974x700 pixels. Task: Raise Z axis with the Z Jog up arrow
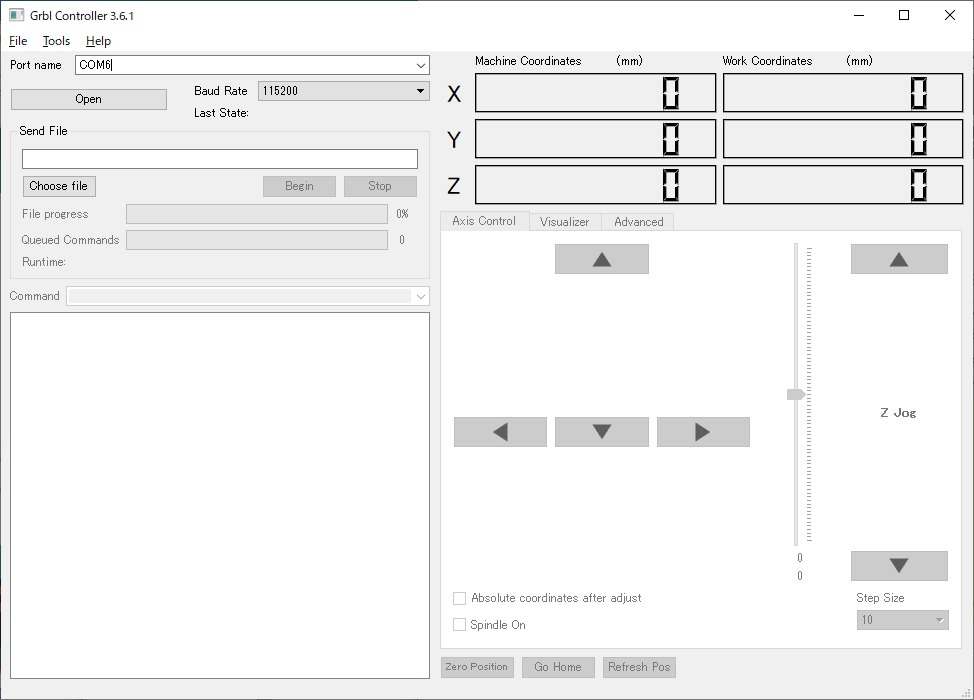coord(899,259)
